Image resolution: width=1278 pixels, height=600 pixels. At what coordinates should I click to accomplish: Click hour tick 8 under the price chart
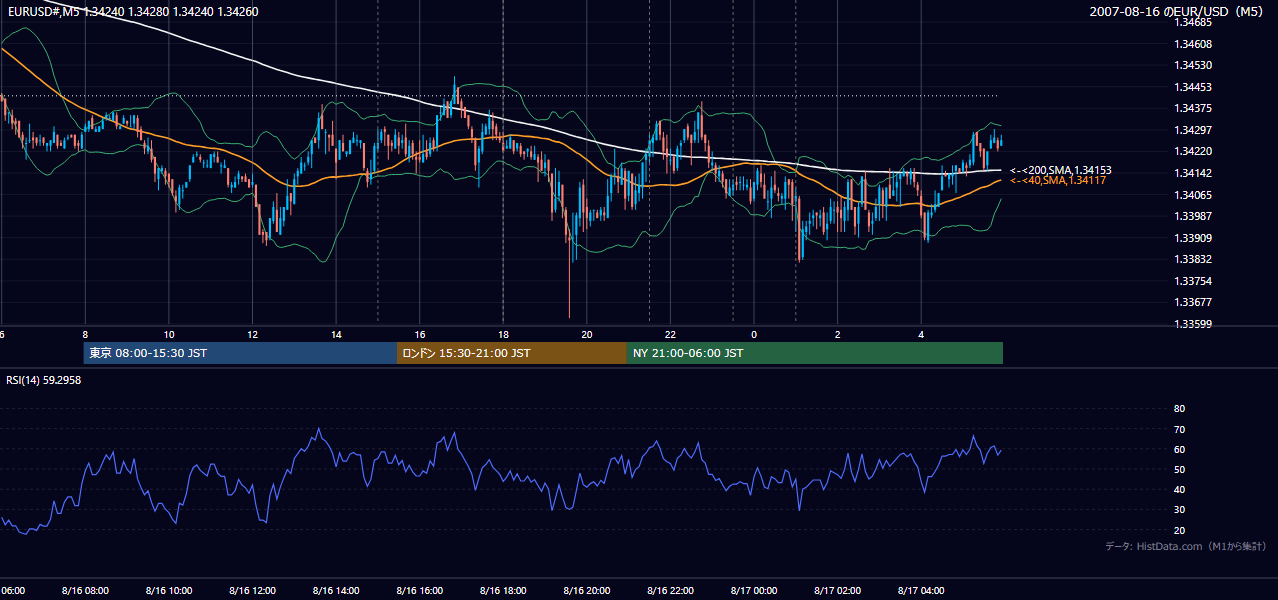85,334
